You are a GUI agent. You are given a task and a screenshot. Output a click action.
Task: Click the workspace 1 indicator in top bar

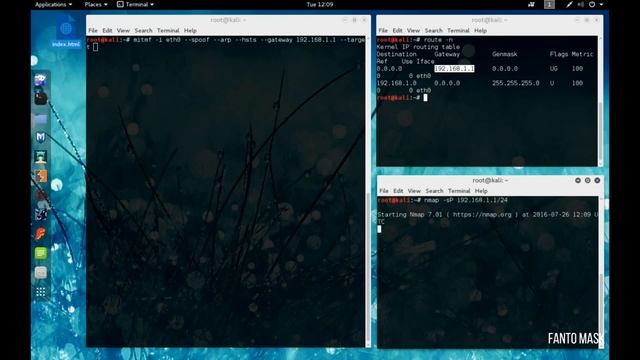click(x=549, y=4)
